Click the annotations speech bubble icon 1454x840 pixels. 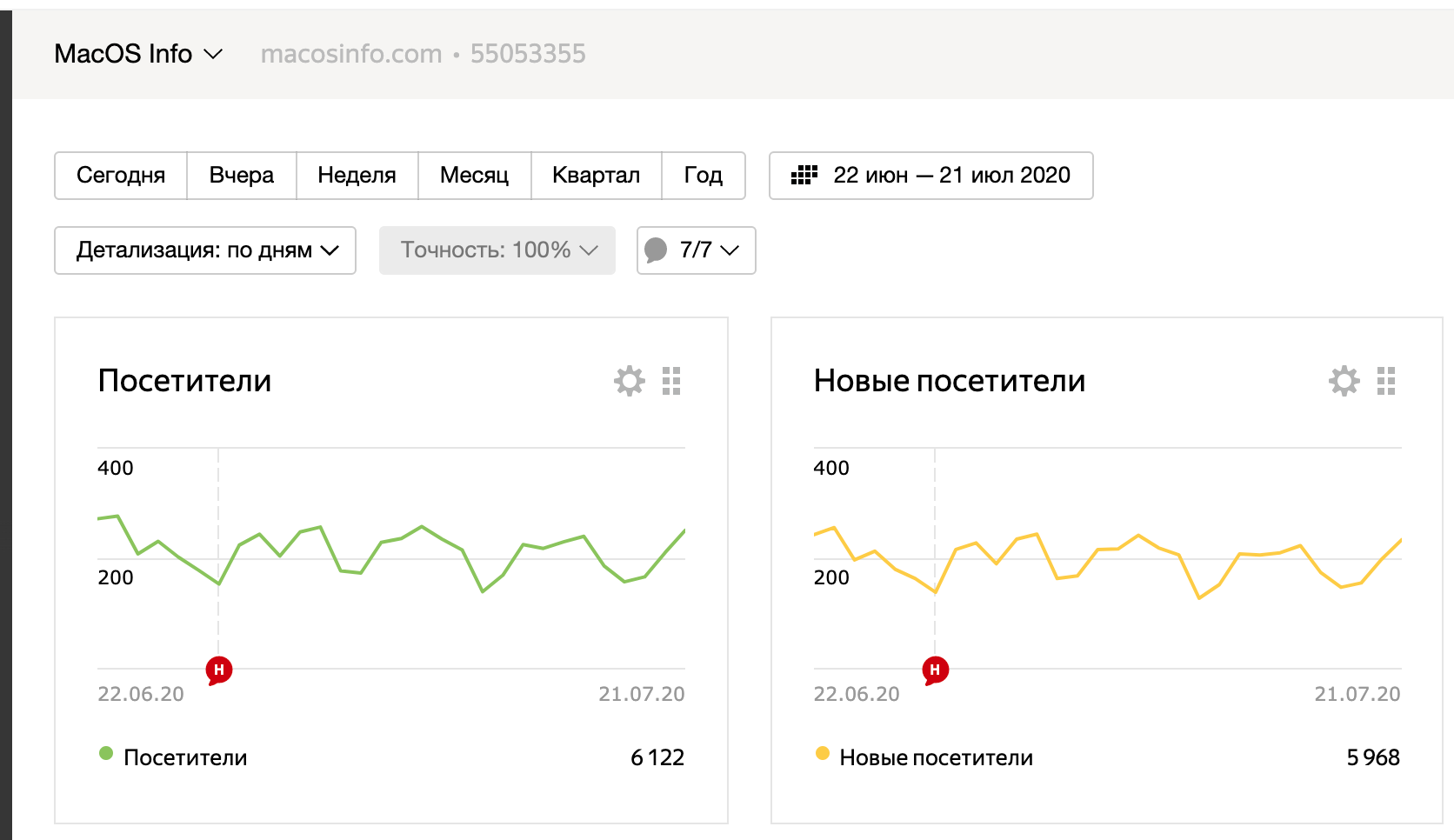tap(657, 250)
